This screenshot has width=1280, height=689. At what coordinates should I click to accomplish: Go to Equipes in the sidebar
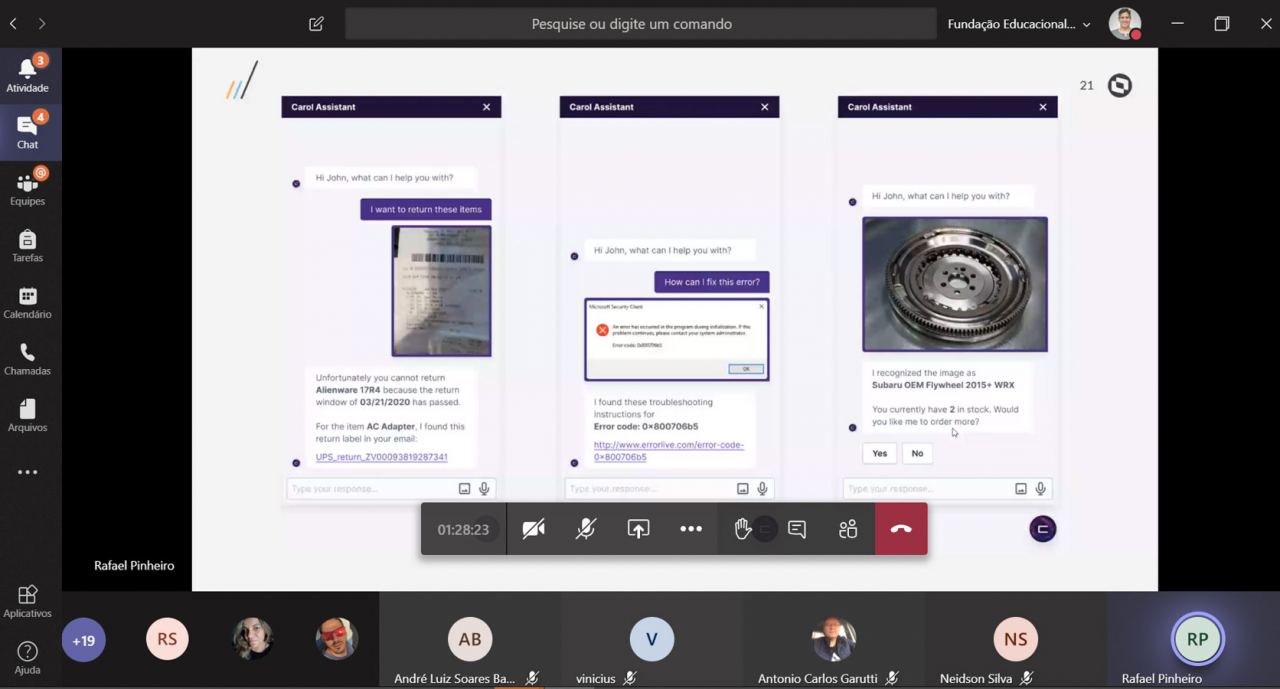(28, 189)
